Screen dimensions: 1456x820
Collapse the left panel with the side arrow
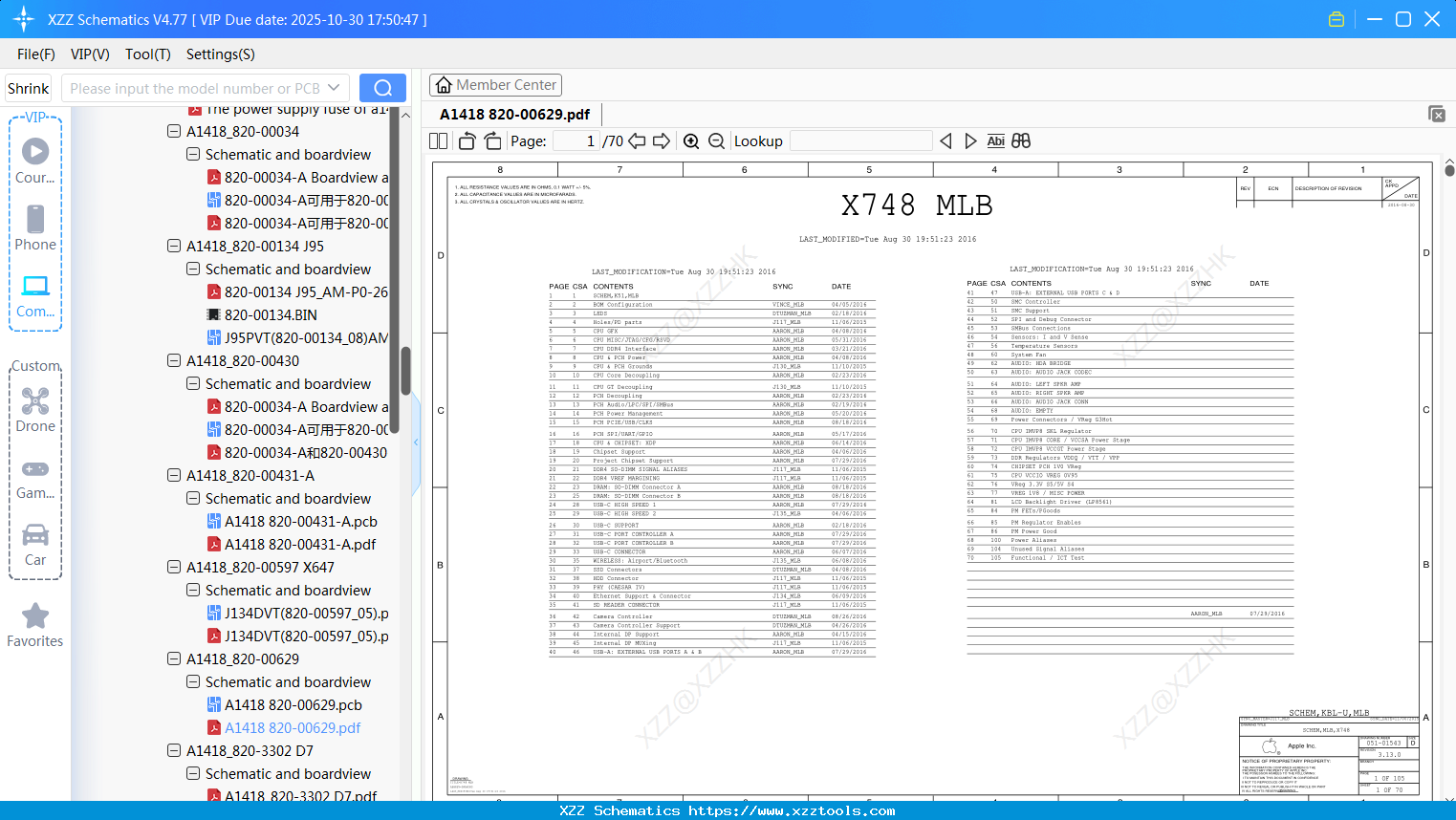[416, 442]
